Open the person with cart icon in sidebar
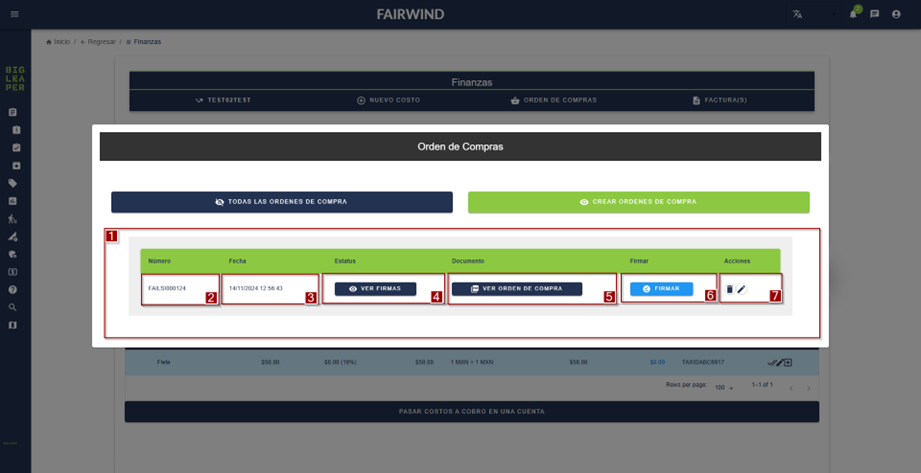 (x=12, y=219)
